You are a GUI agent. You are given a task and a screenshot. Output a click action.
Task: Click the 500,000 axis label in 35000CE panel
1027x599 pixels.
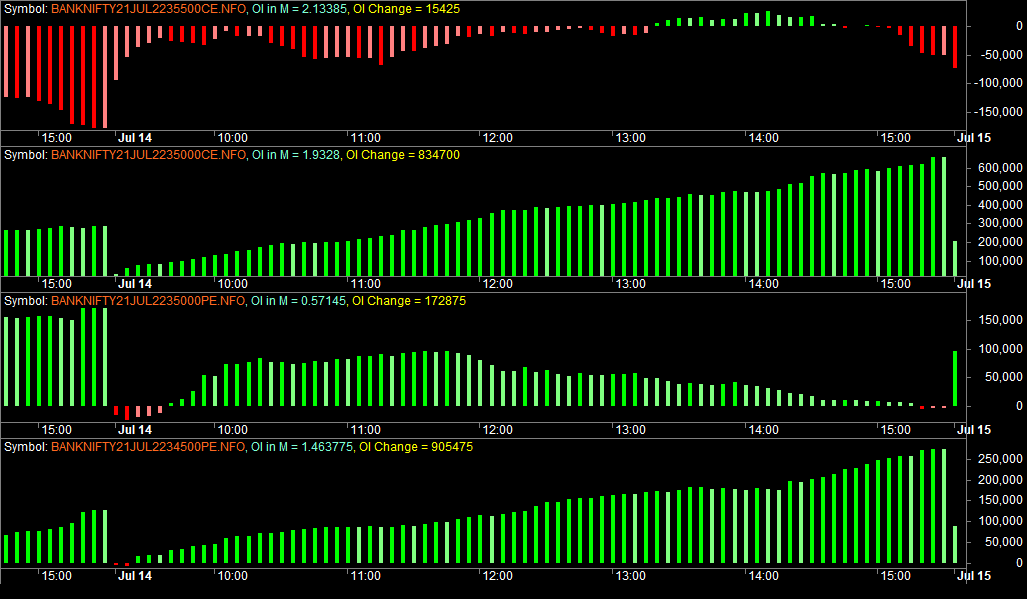[x=1000, y=187]
